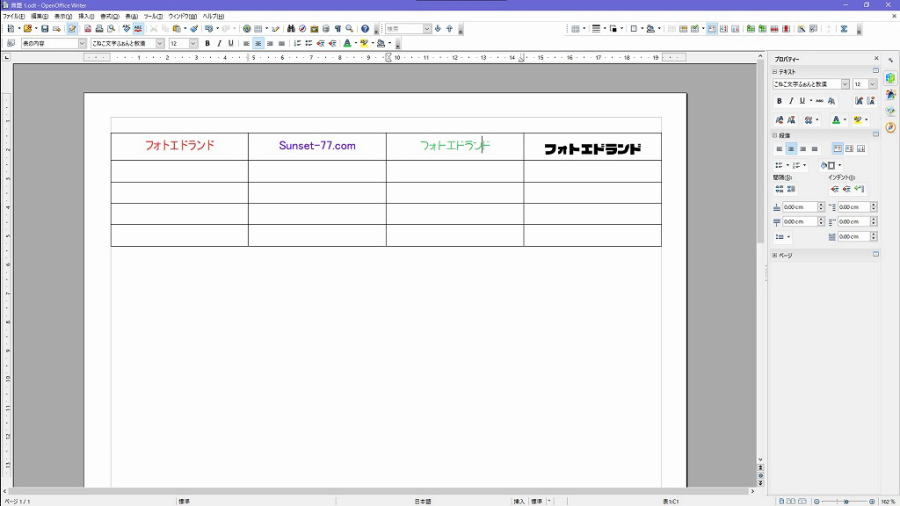Click Increase paragraph spacing icon in sidebar
Image resolution: width=900 pixels, height=506 pixels.
coord(779,189)
